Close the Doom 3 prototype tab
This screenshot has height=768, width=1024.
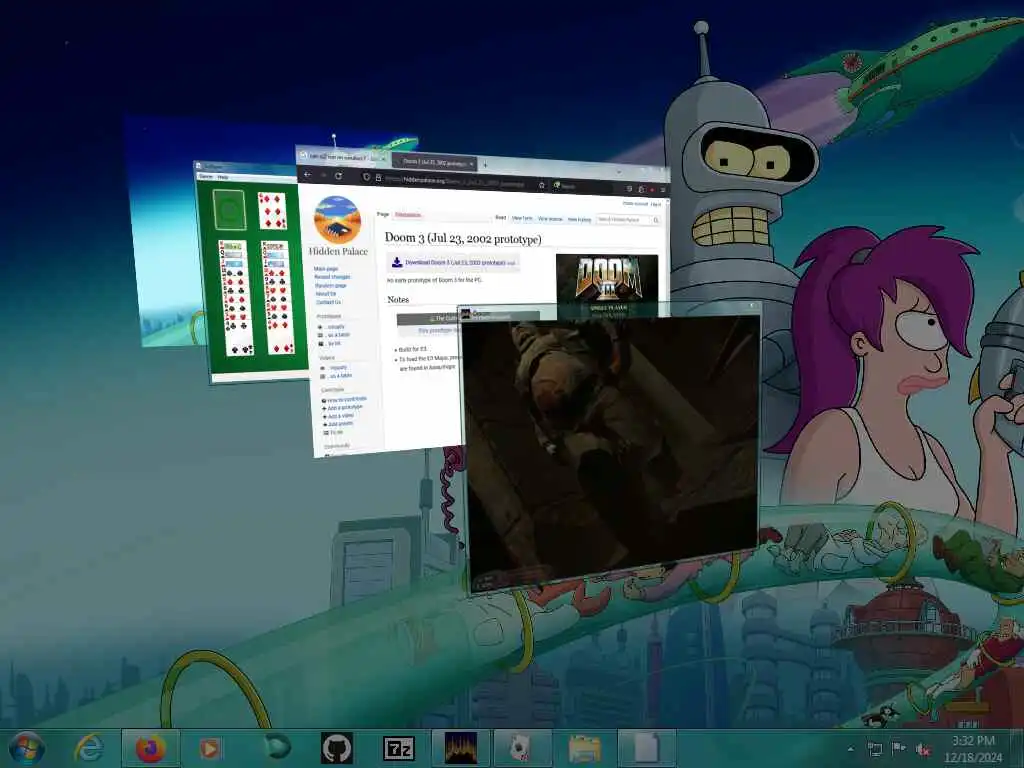tap(472, 164)
